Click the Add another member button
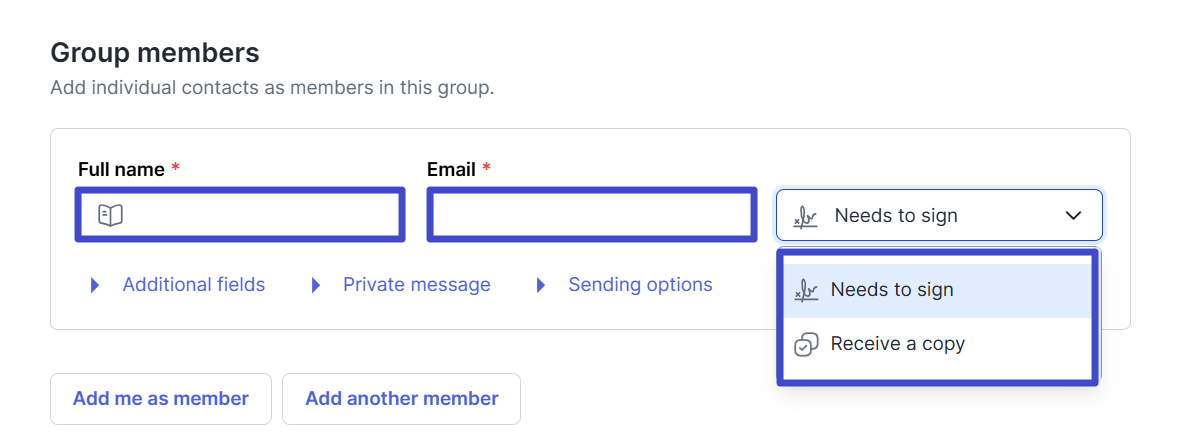 click(x=401, y=399)
